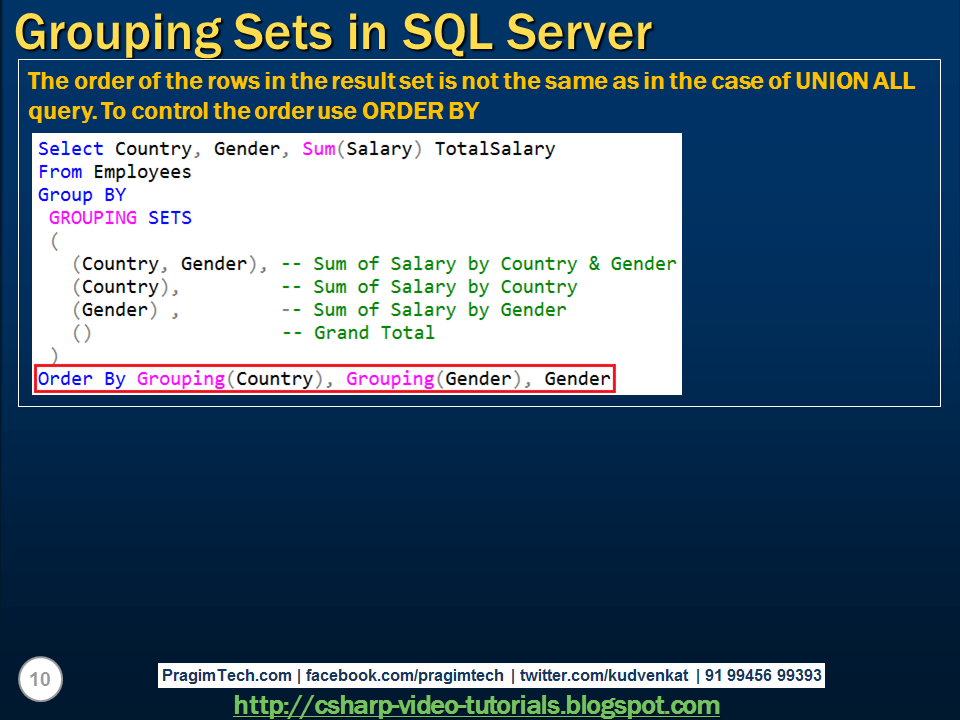Click the slide number 10 badge
960x720 pixels.
pos(40,678)
